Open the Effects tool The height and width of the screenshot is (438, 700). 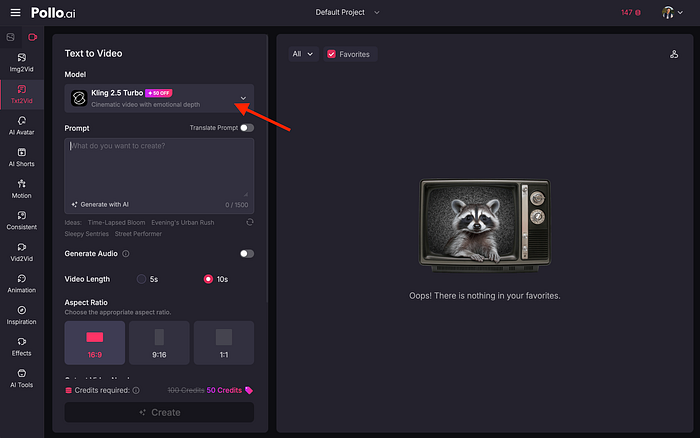22,346
